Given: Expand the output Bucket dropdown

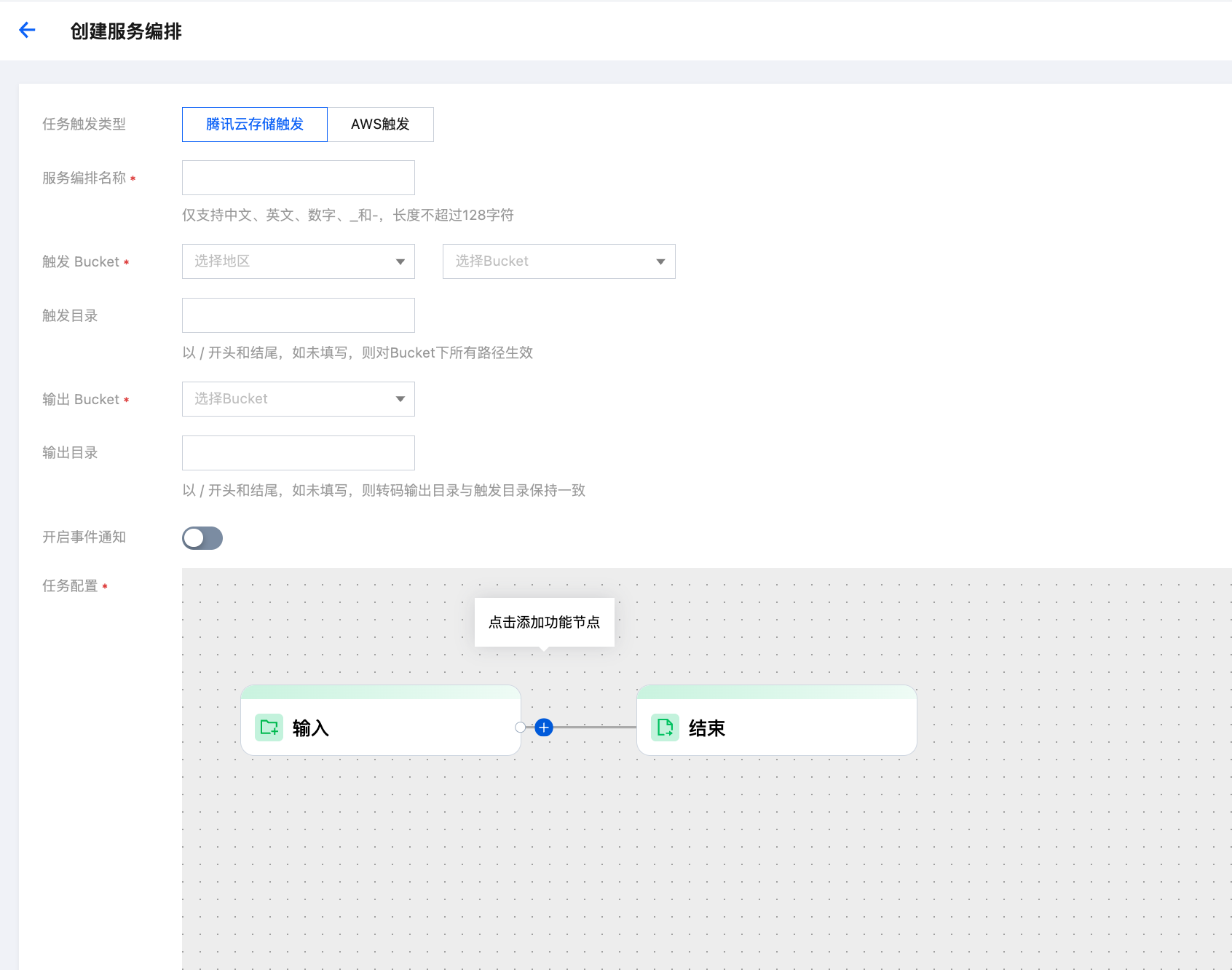Looking at the screenshot, I should 298,399.
